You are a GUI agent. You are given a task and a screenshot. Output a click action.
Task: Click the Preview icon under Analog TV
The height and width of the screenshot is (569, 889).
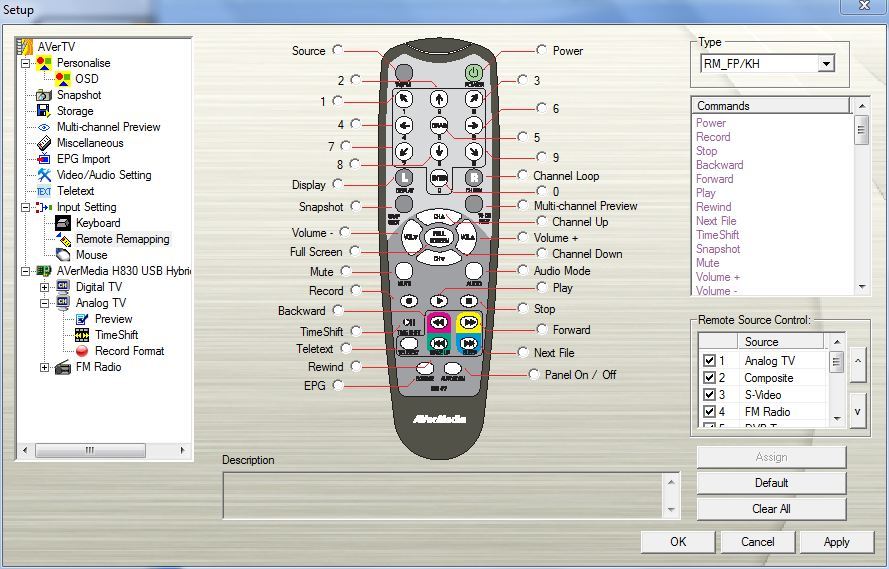(x=82, y=319)
